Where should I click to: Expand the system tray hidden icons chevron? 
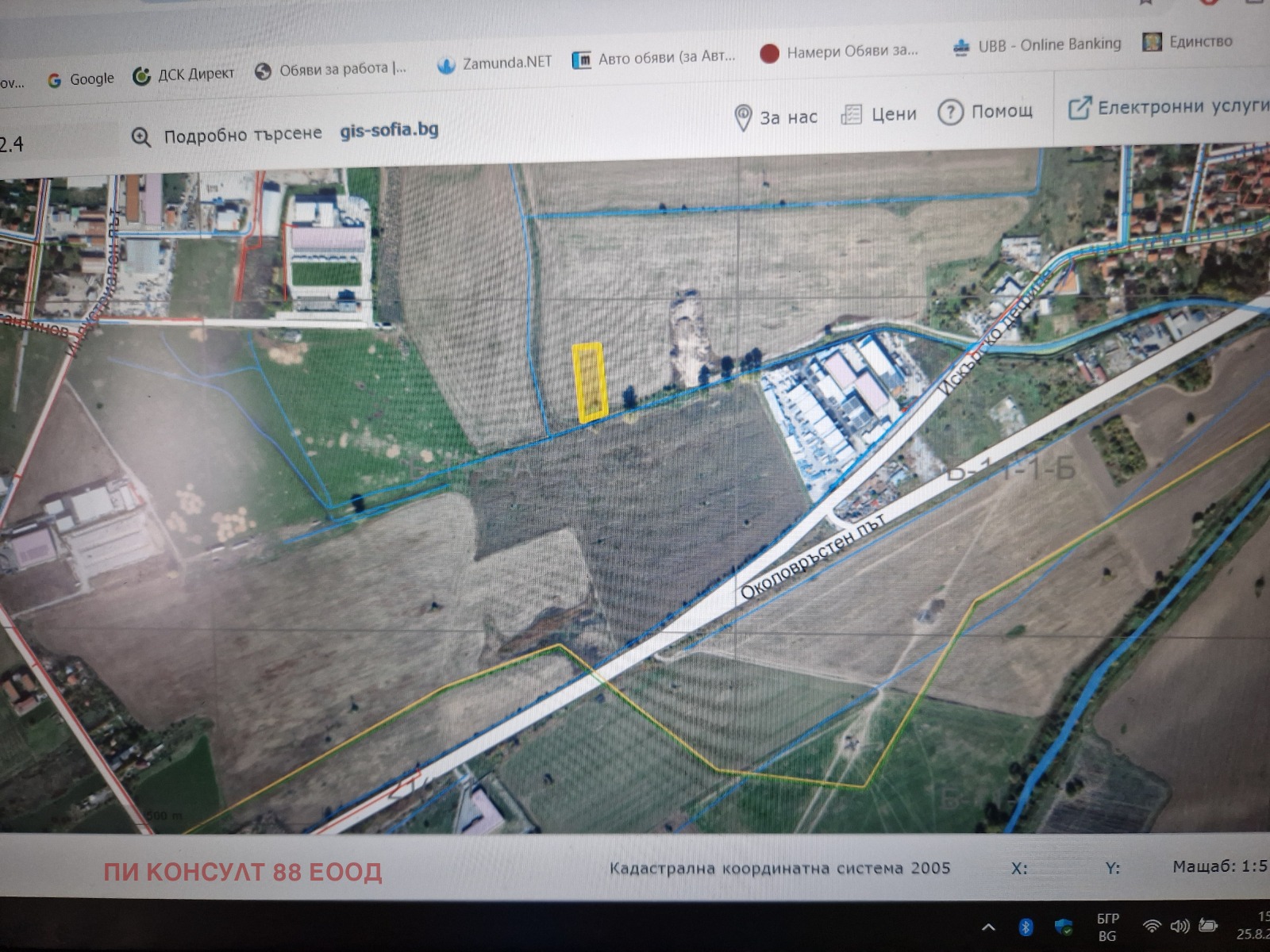988,927
